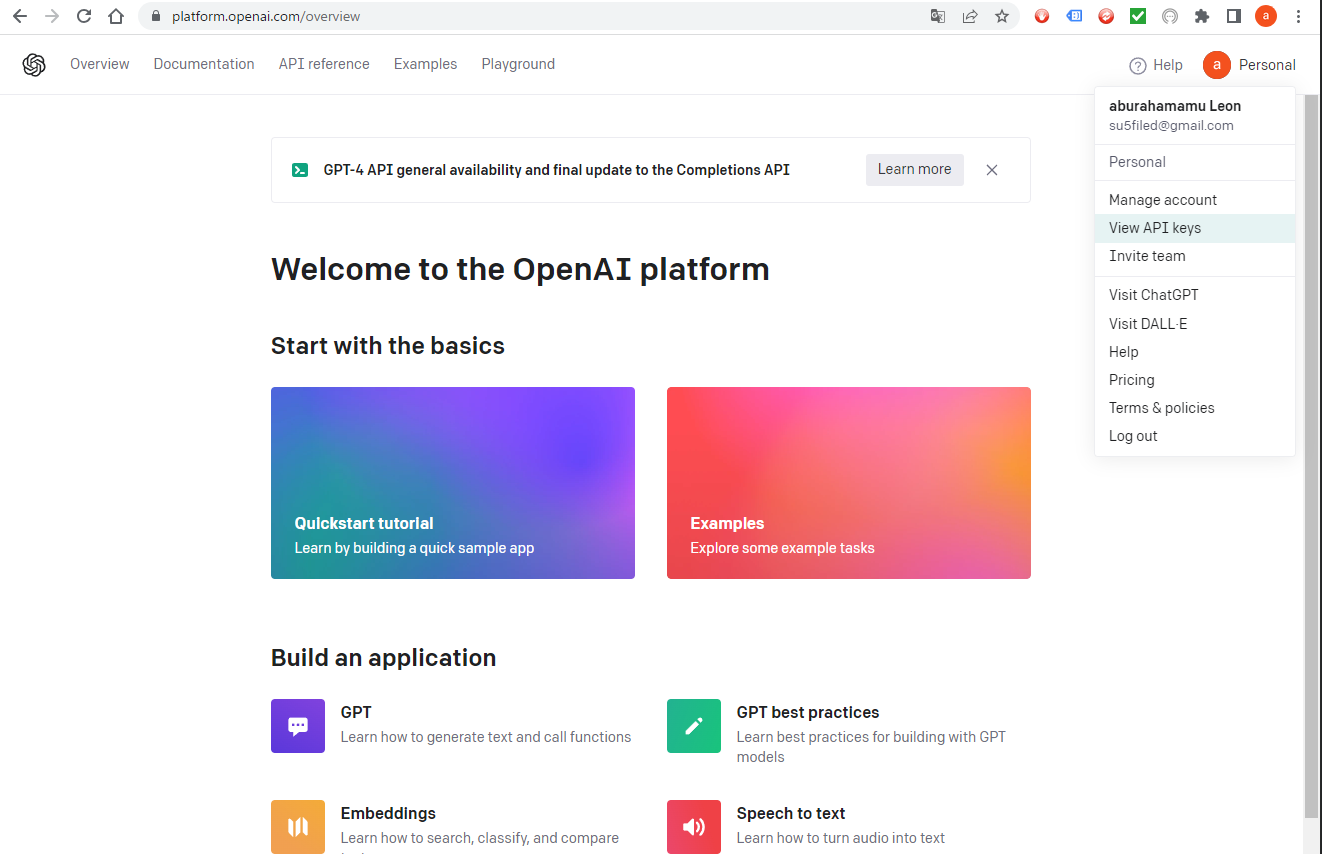Open the Playground nav tab
The width and height of the screenshot is (1322, 854).
coord(518,64)
